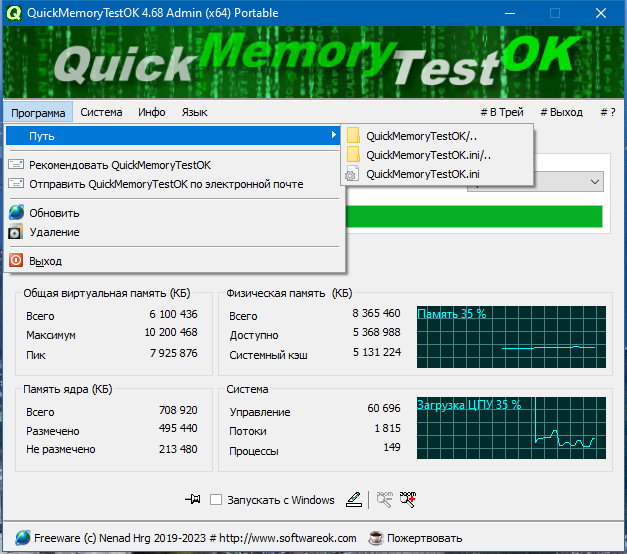Click the always-on-top pin icon
This screenshot has width=627, height=554.
pos(193,499)
